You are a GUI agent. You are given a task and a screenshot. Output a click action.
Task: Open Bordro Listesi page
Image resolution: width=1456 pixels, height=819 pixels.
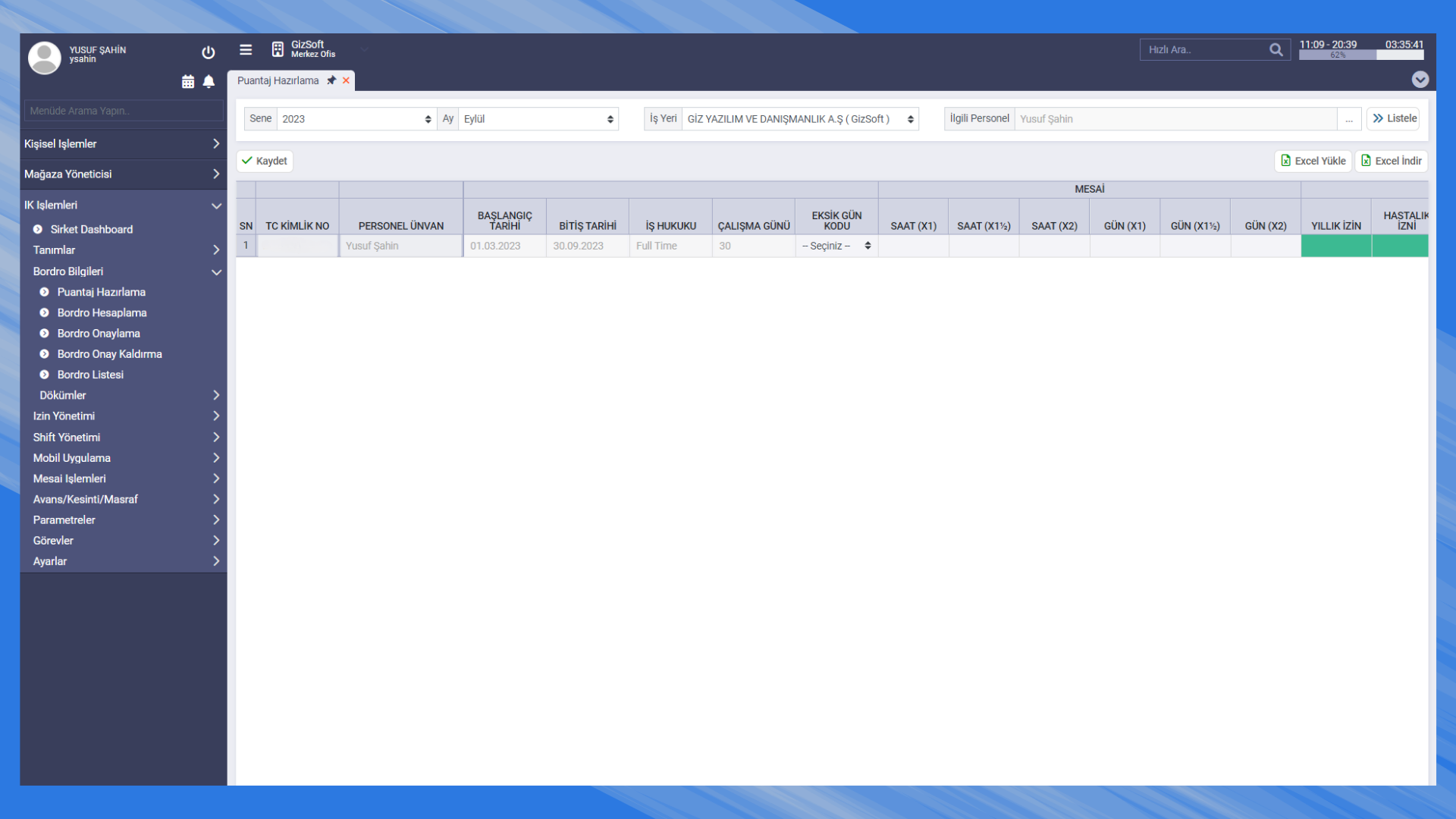90,375
